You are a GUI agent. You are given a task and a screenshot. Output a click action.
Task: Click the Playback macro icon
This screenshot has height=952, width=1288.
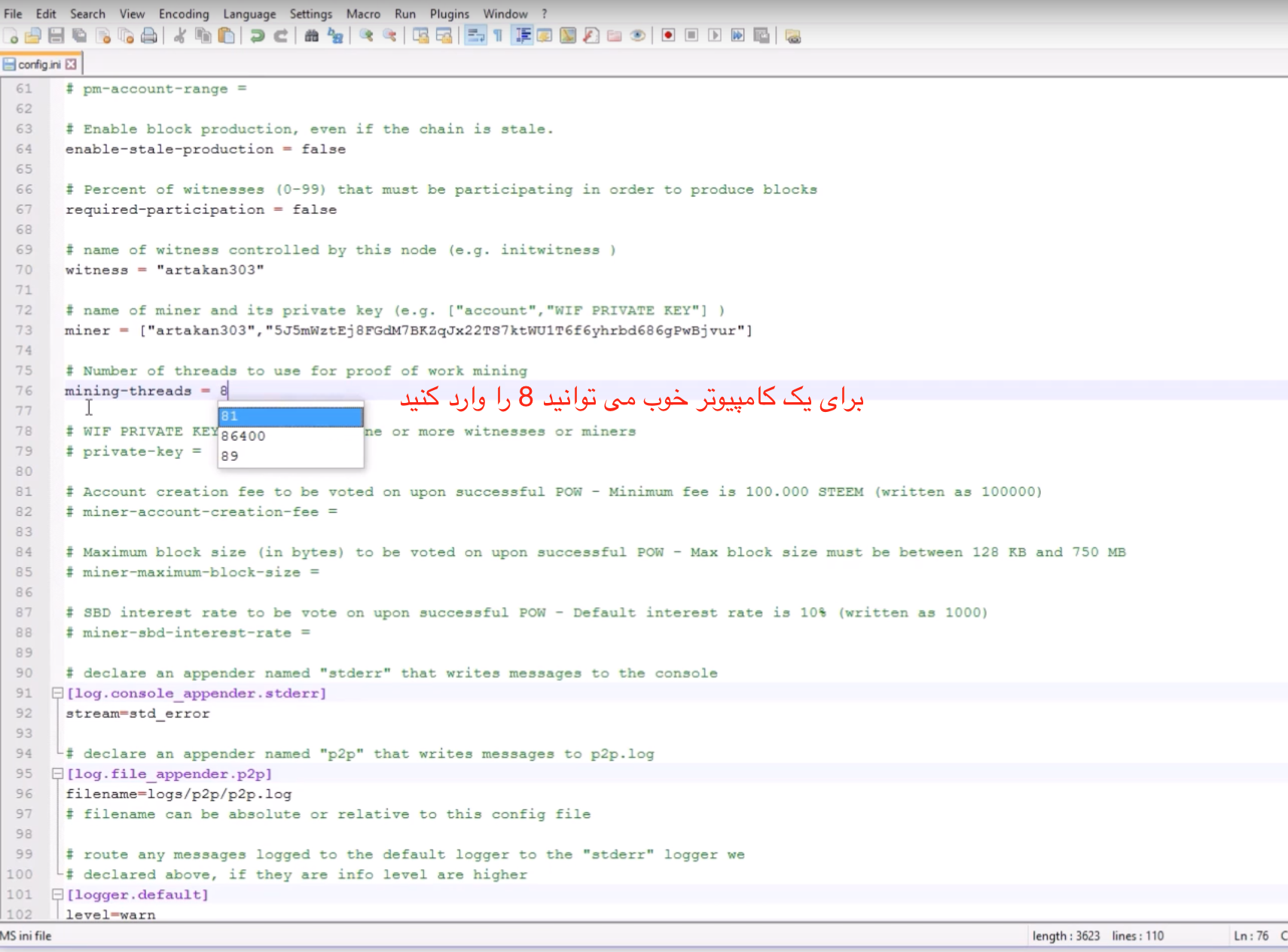point(715,35)
